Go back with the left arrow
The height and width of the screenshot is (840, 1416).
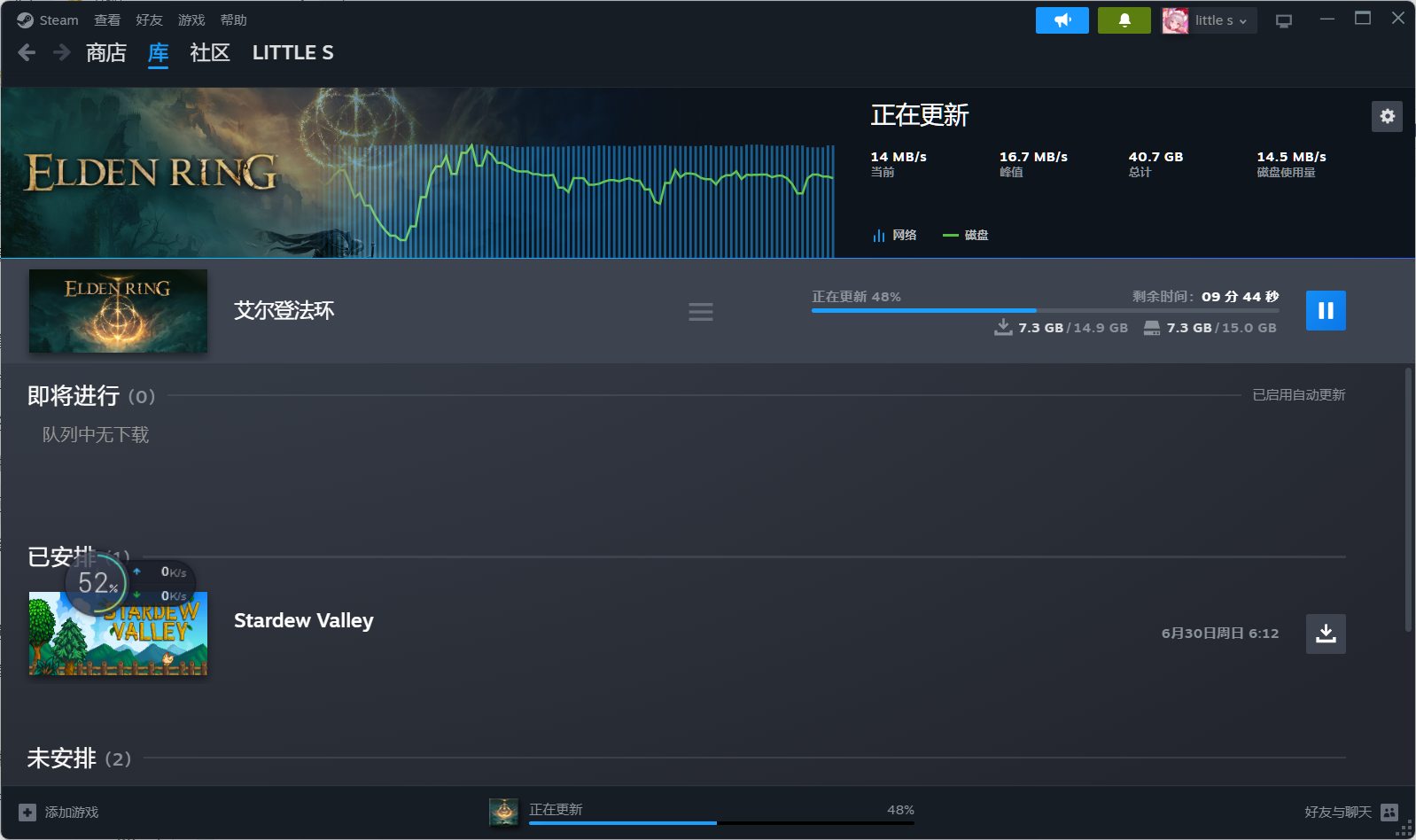pos(27,53)
